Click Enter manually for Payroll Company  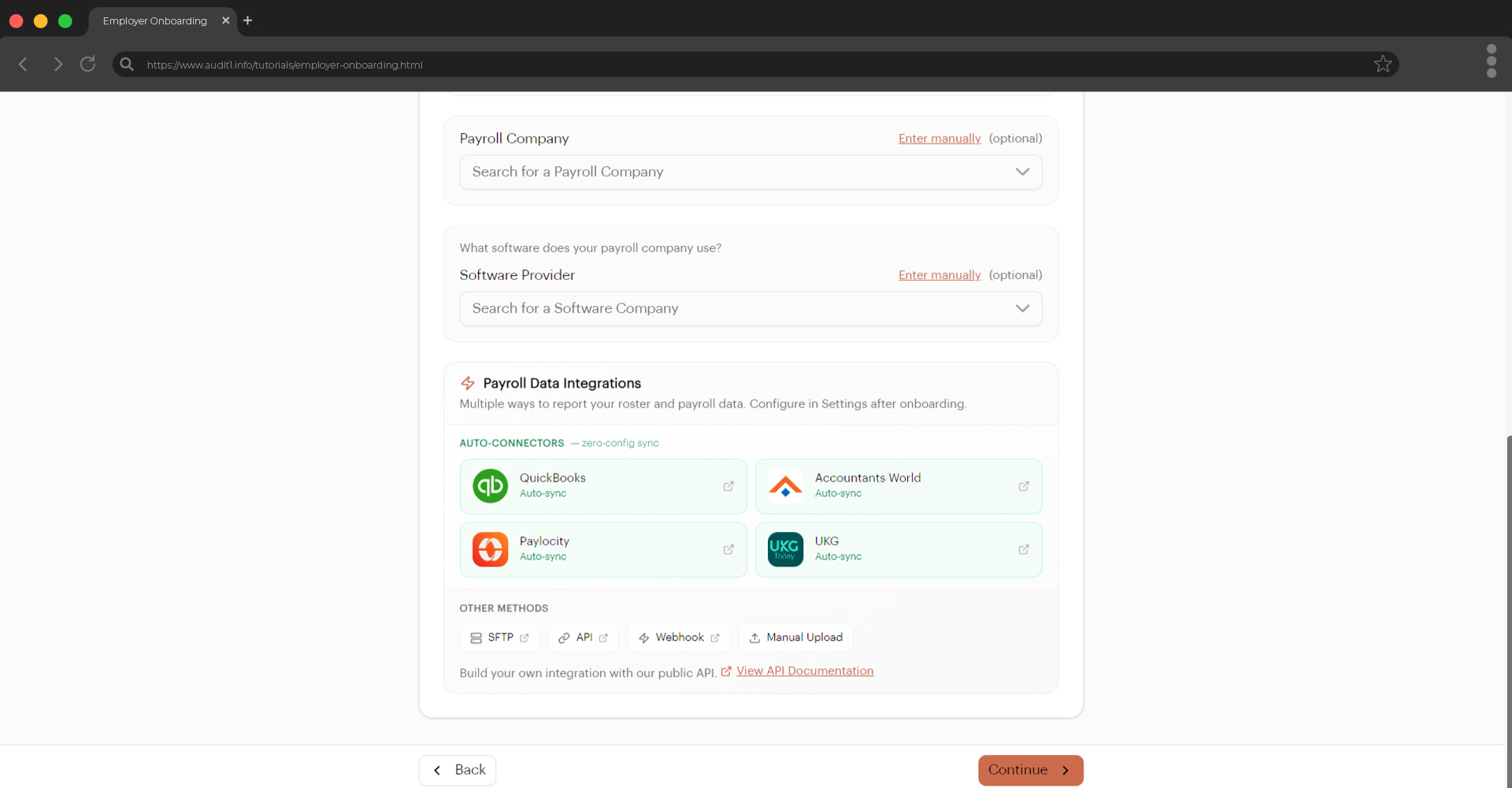[x=939, y=138]
